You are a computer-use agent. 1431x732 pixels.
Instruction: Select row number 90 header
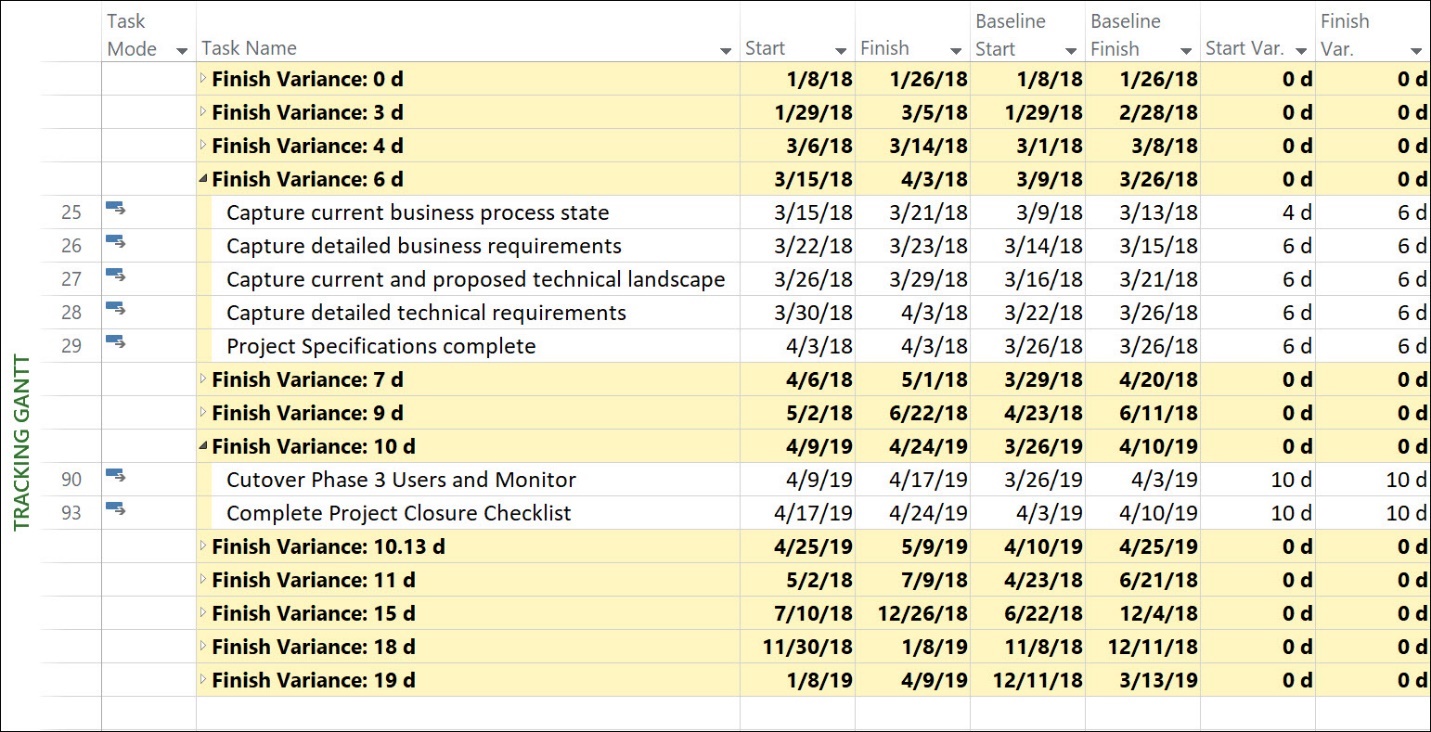point(71,480)
